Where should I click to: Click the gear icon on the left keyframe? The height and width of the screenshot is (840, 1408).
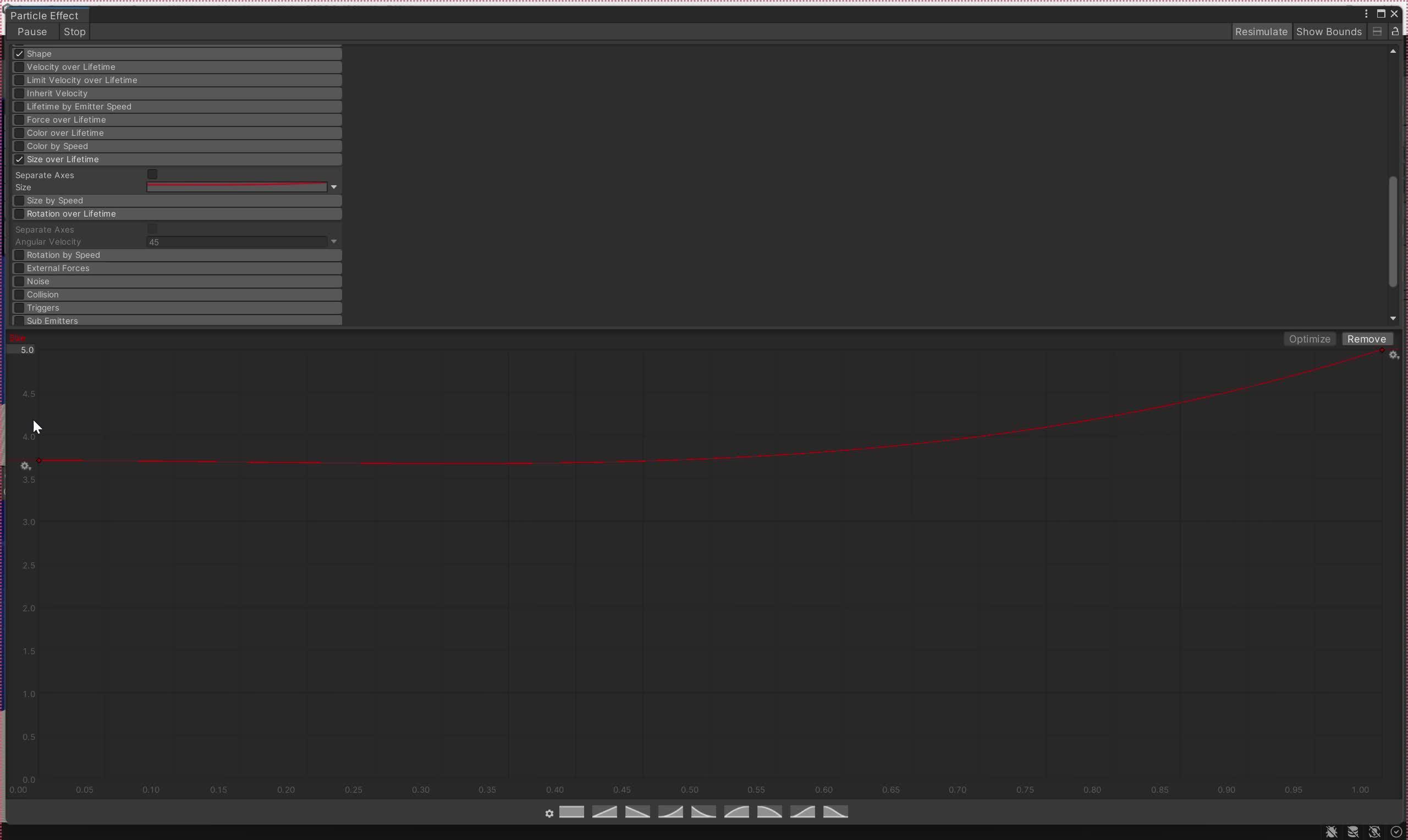tap(25, 466)
